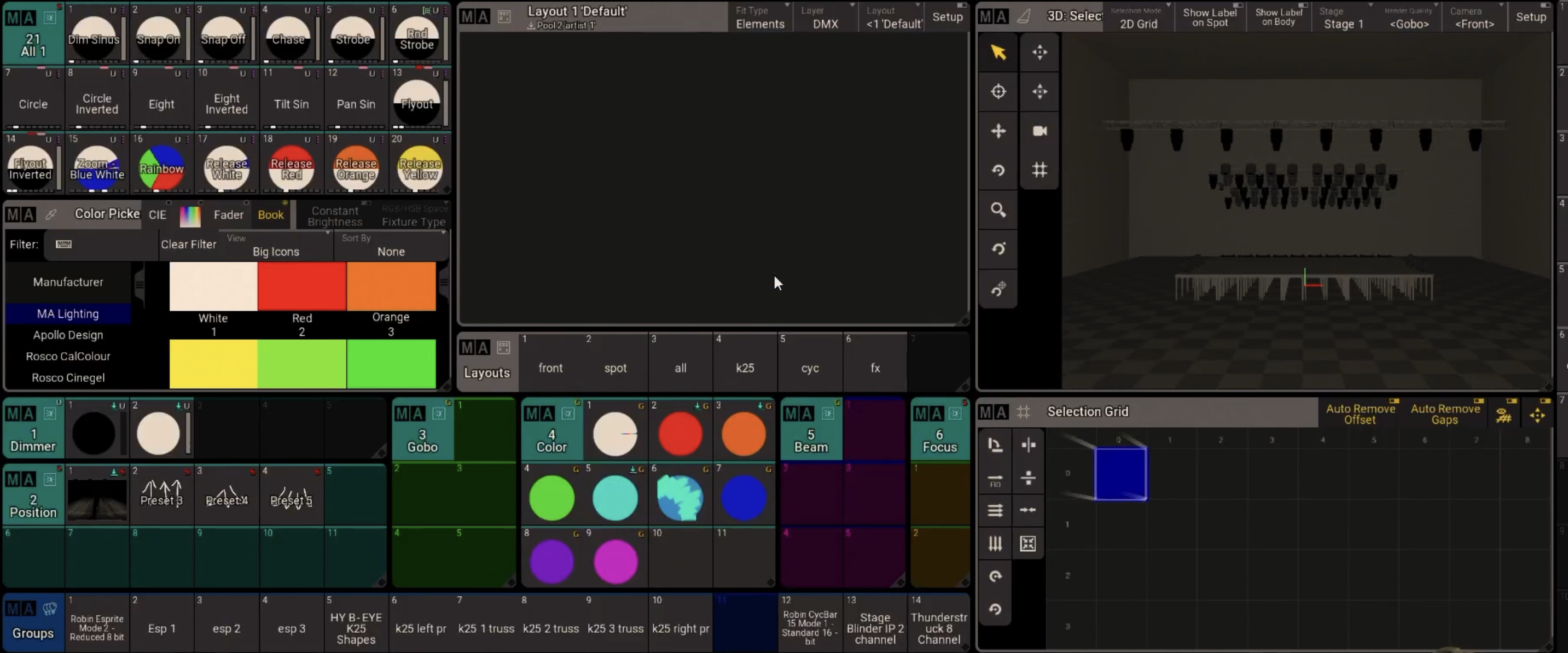This screenshot has width=1568, height=653.
Task: Open the Camera Front dropdown
Action: click(1474, 17)
